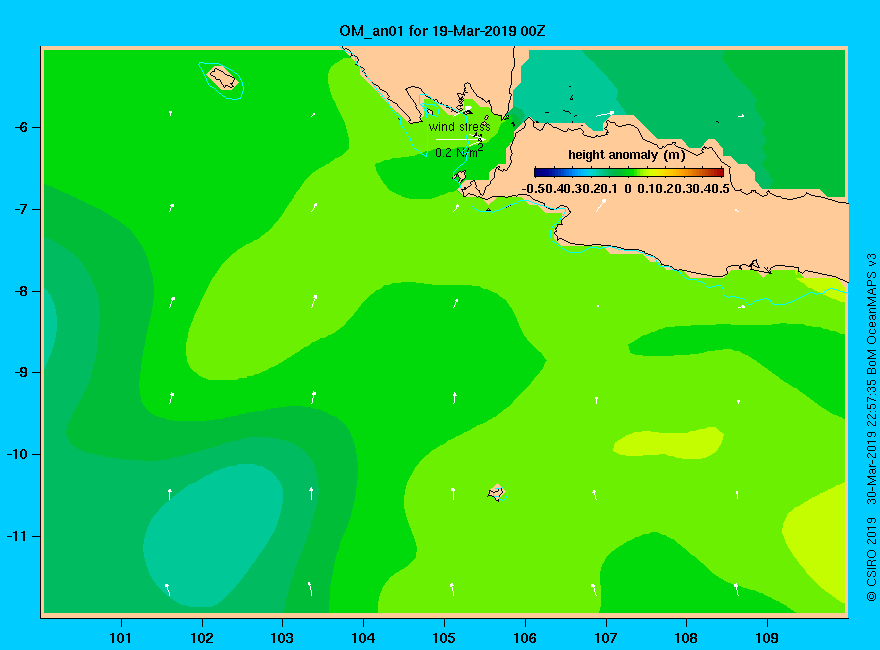Viewport: 880px width, 650px height.
Task: Click the small island outlined in cyan near 102E, 5.4S
Action: [223, 78]
